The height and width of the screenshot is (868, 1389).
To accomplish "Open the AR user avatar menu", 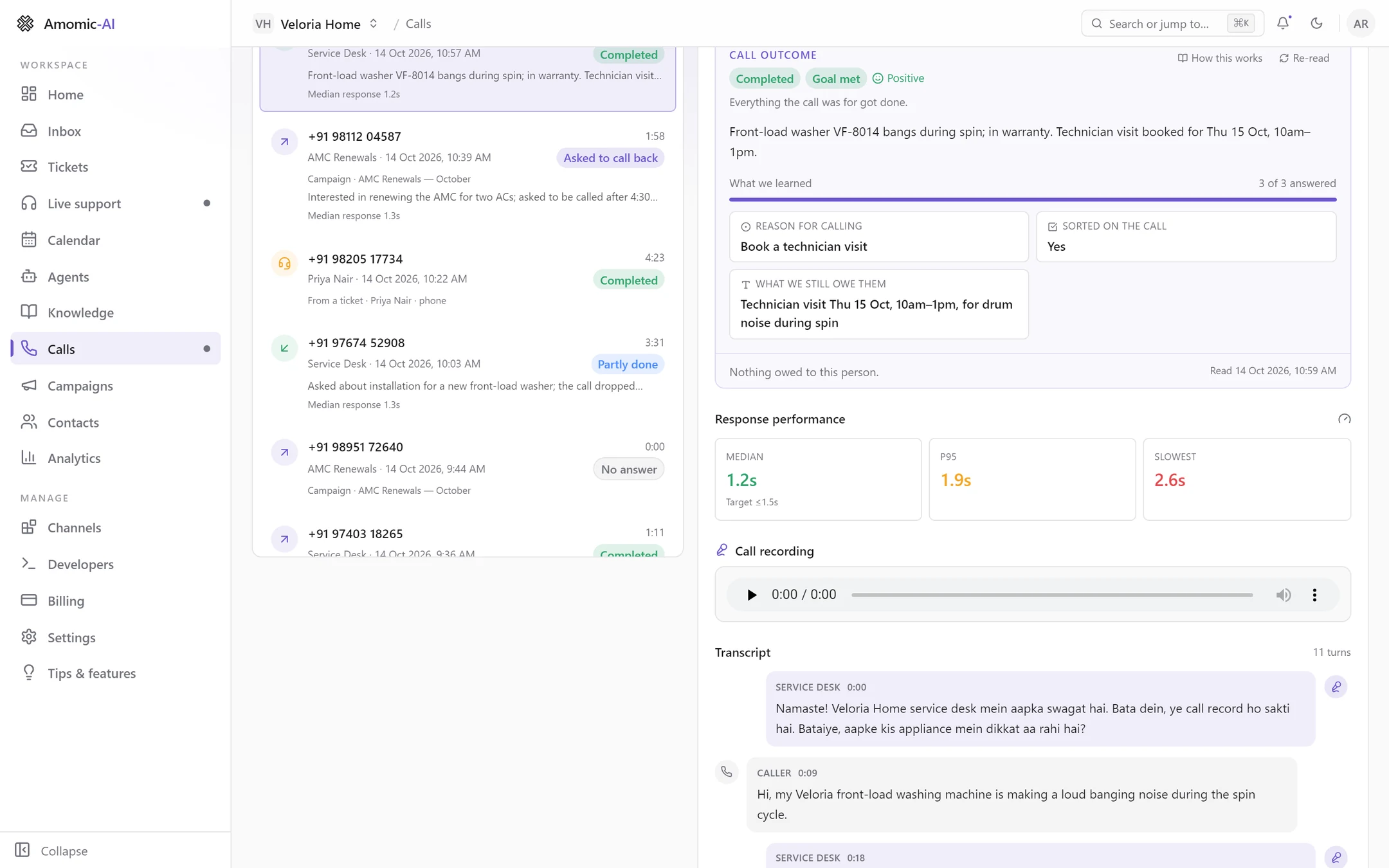I will pos(1361,24).
